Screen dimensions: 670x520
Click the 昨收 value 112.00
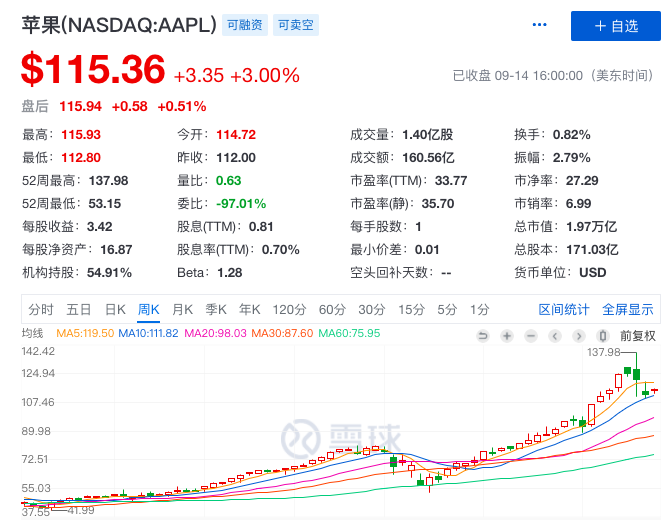click(236, 158)
